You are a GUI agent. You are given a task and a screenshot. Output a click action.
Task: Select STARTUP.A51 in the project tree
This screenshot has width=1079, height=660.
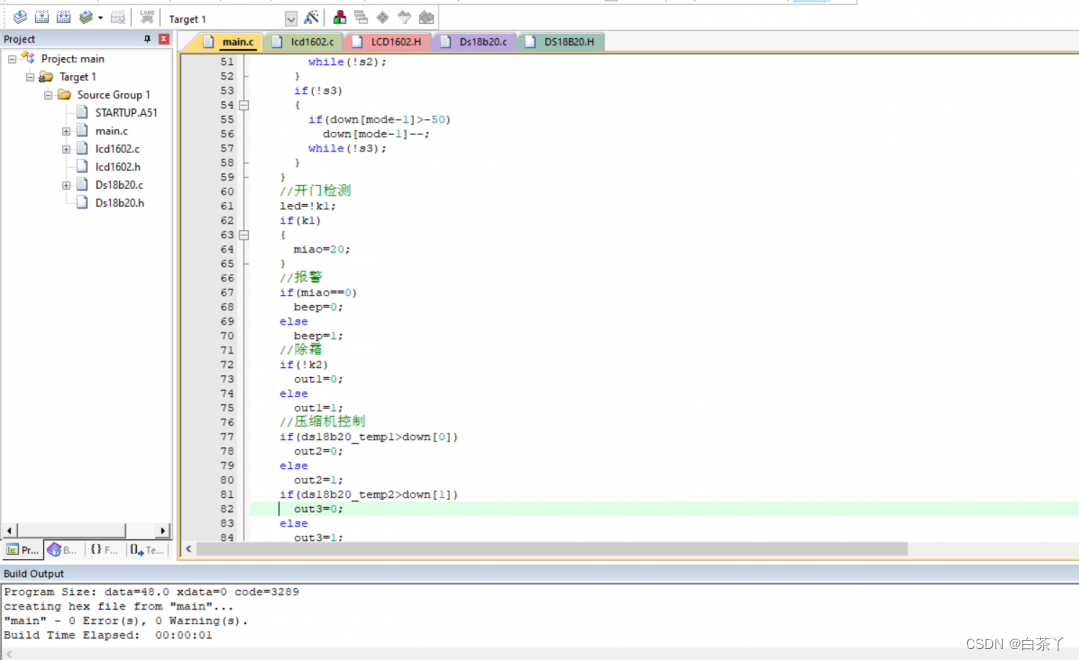tap(126, 113)
